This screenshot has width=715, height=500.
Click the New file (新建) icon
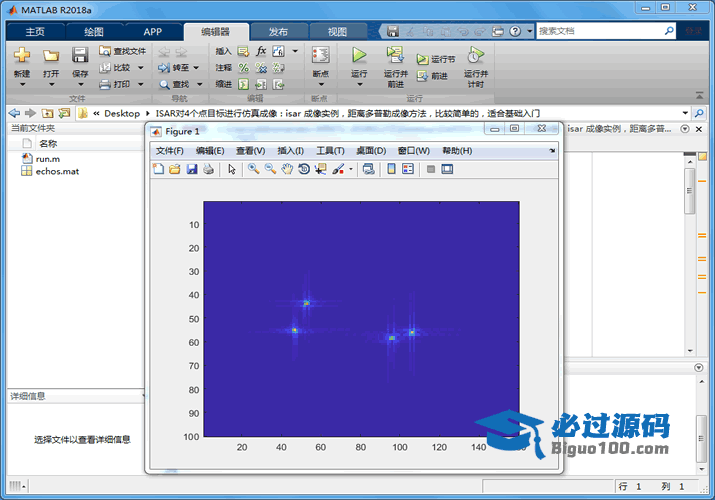[21, 56]
